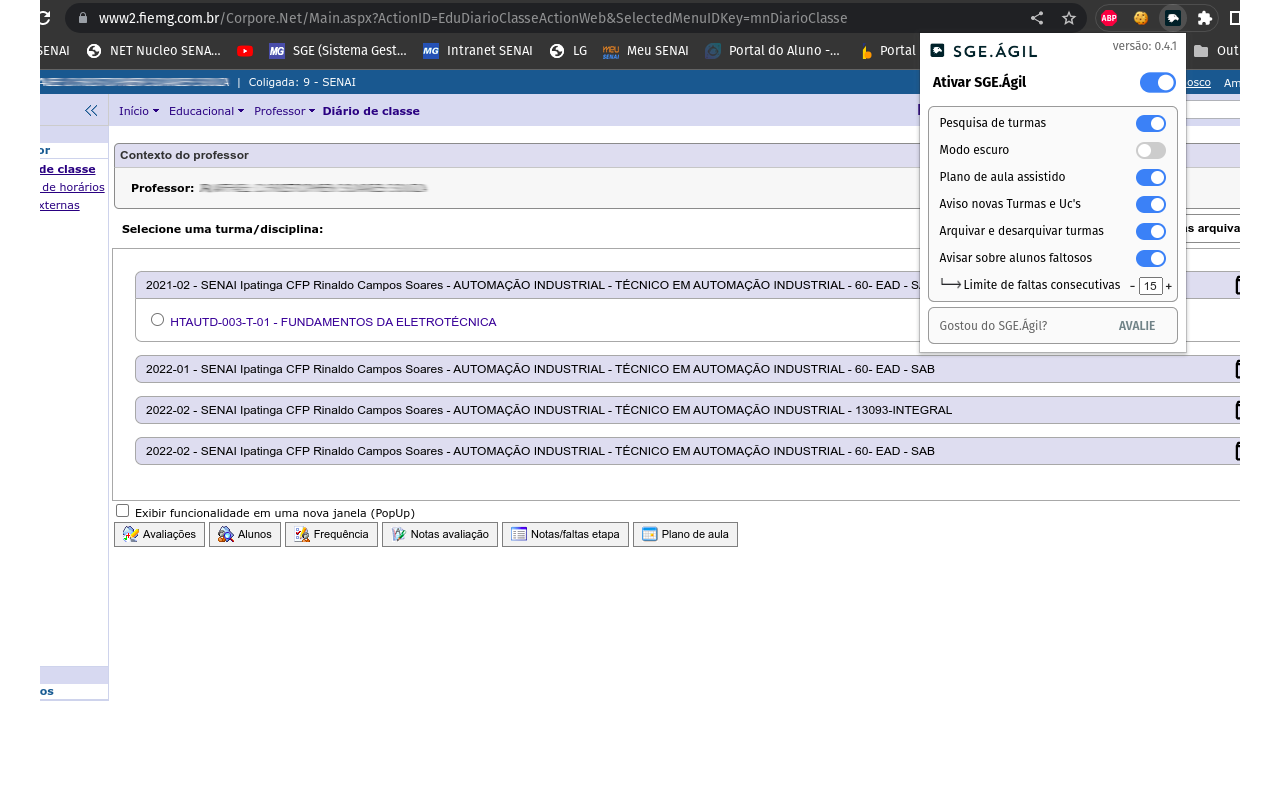Open the 'xternas' sidebar link
Image resolution: width=1280 pixels, height=800 pixels.
coord(60,205)
